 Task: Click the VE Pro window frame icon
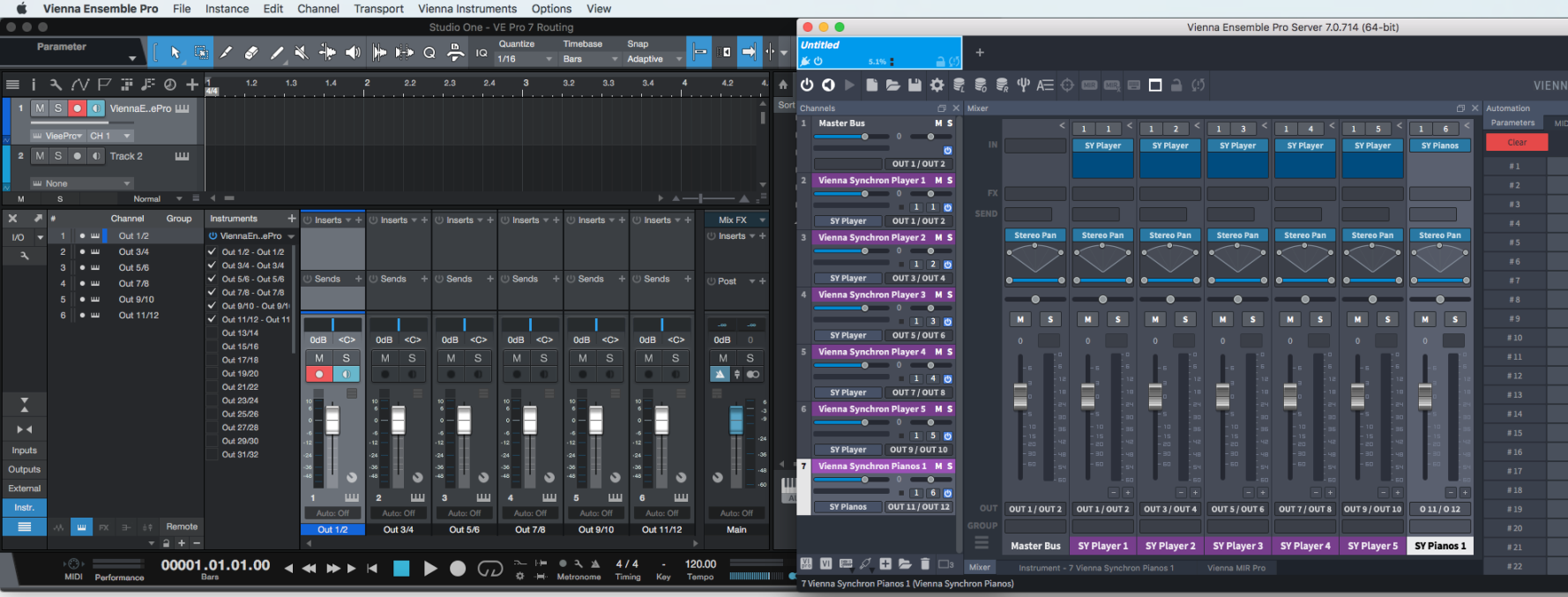pos(1154,85)
